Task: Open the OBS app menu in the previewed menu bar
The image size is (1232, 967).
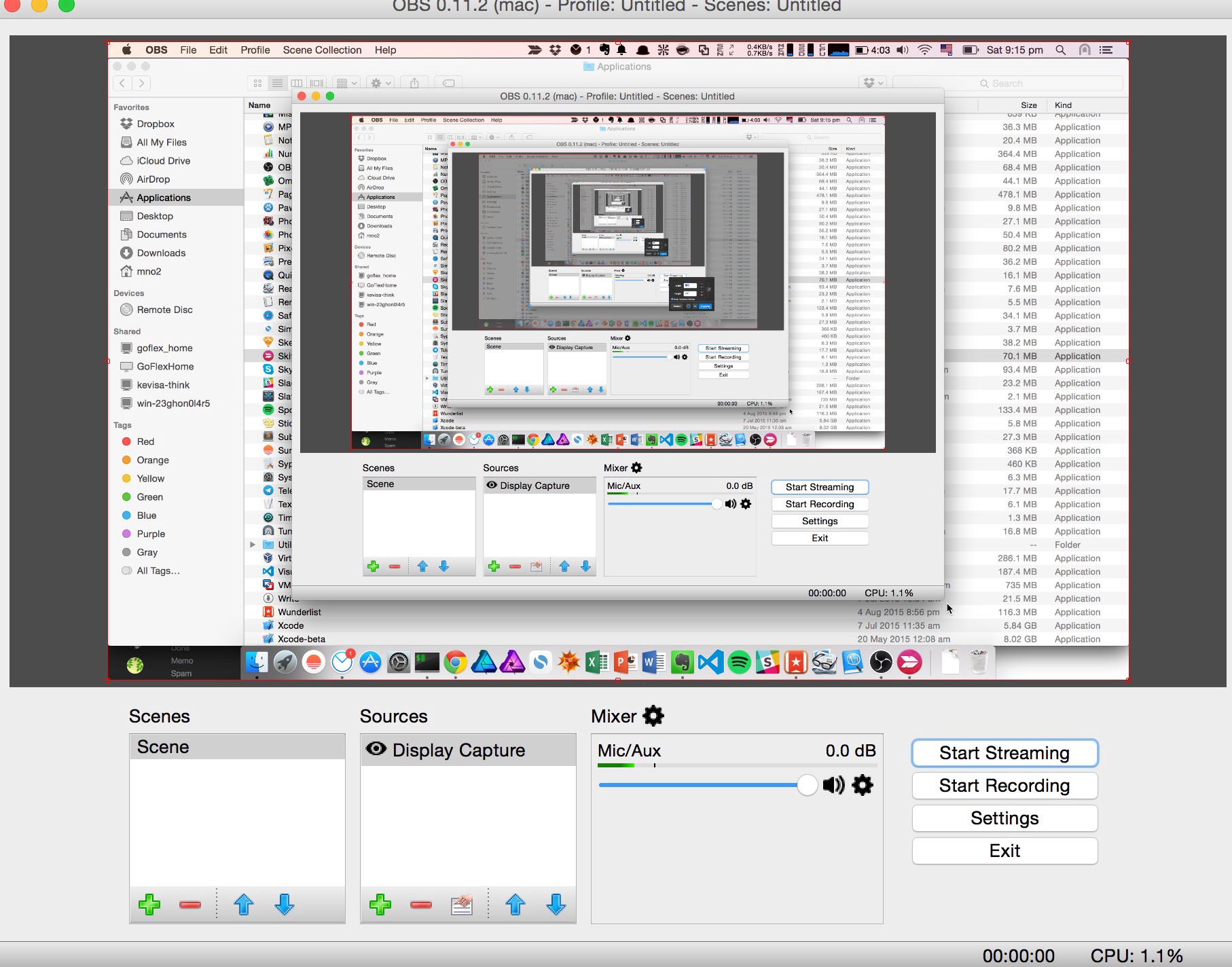Action: [156, 50]
